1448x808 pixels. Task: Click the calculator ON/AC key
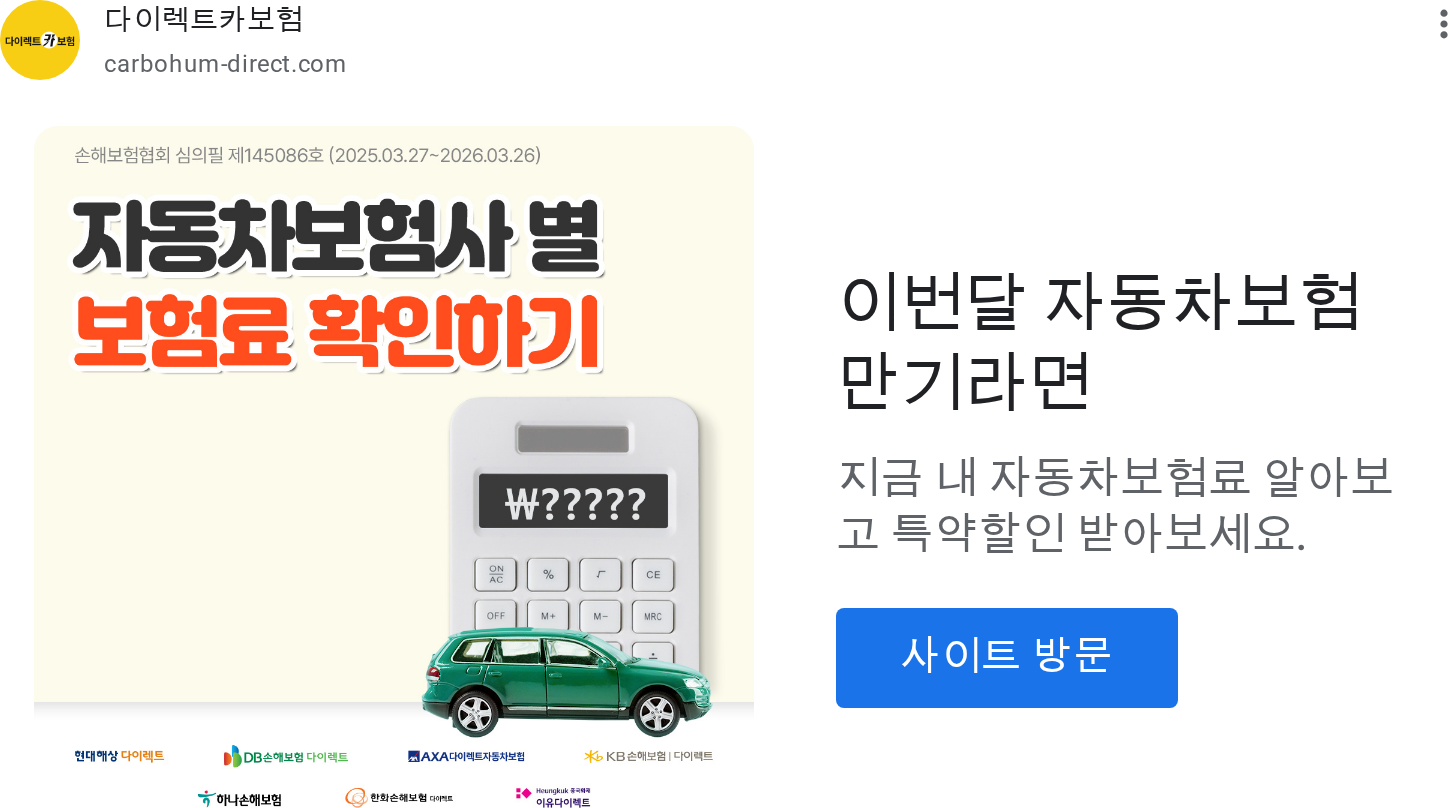(496, 574)
